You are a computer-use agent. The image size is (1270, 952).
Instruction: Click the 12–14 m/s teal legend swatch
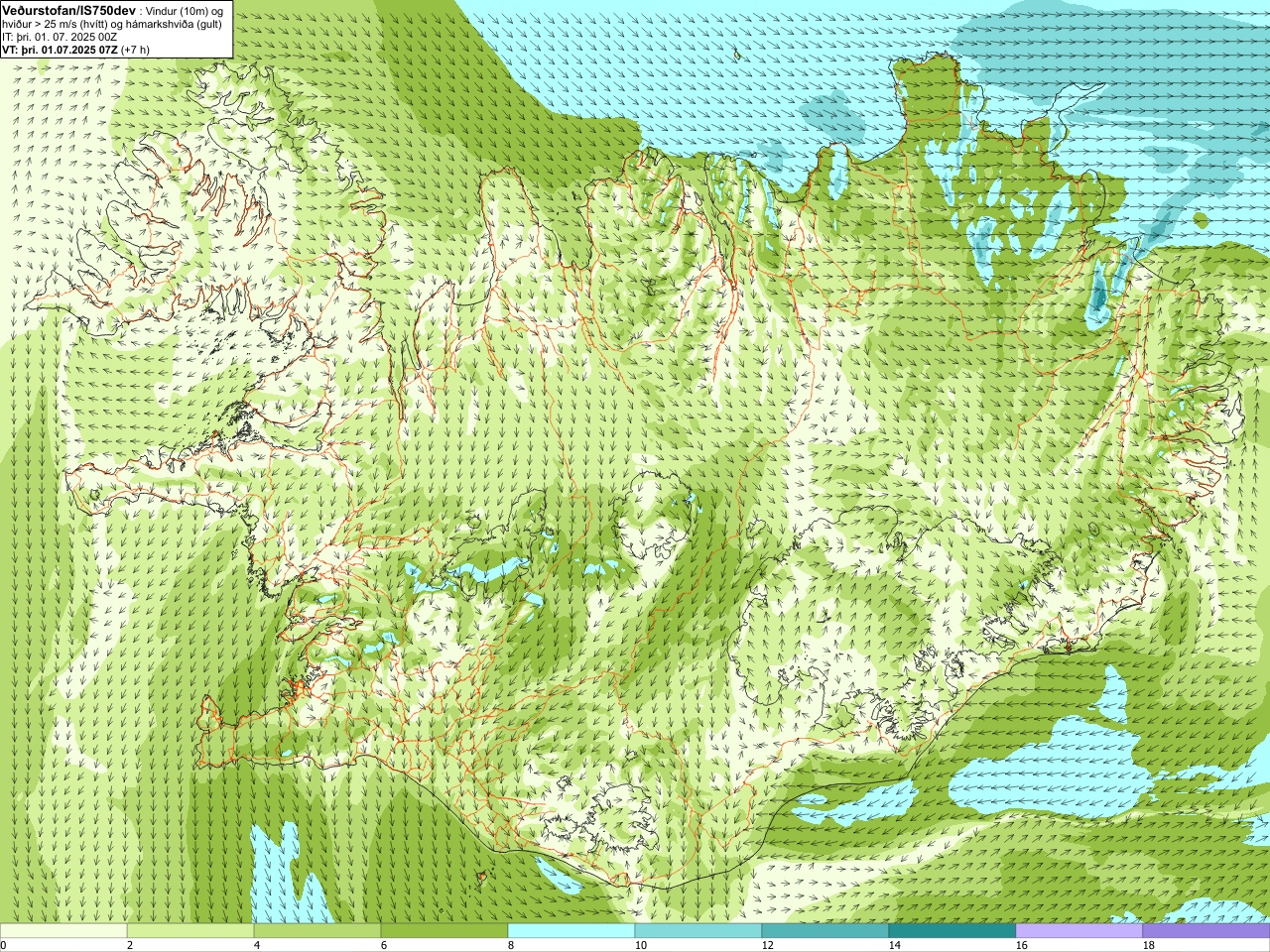[x=825, y=931]
